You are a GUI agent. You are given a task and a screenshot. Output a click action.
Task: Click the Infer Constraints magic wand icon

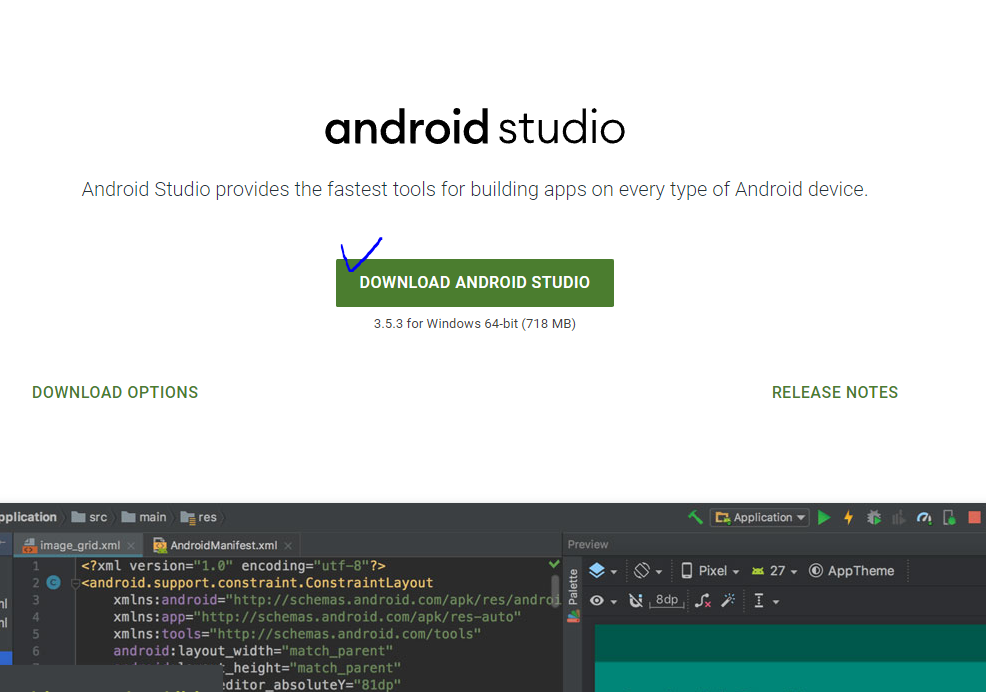pyautogui.click(x=728, y=601)
